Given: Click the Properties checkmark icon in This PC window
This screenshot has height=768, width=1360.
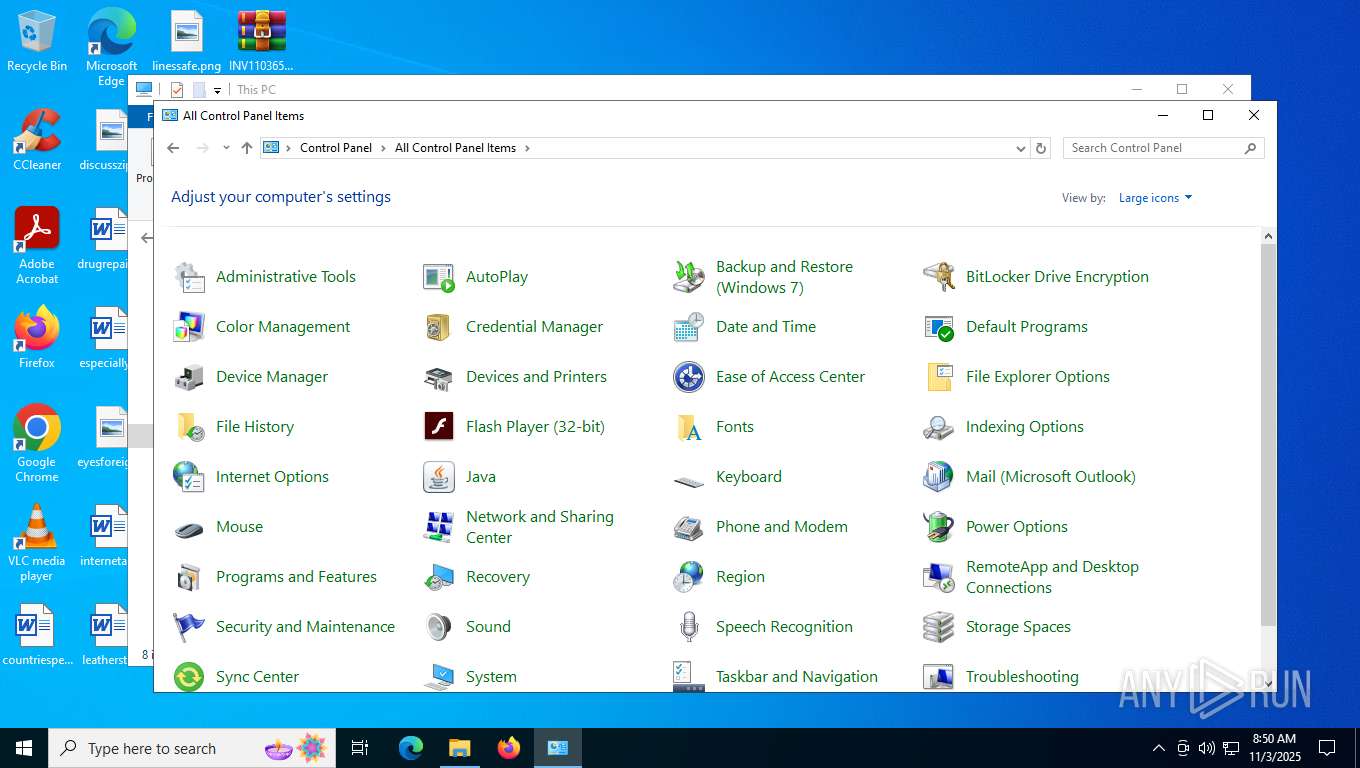Looking at the screenshot, I should [x=177, y=90].
